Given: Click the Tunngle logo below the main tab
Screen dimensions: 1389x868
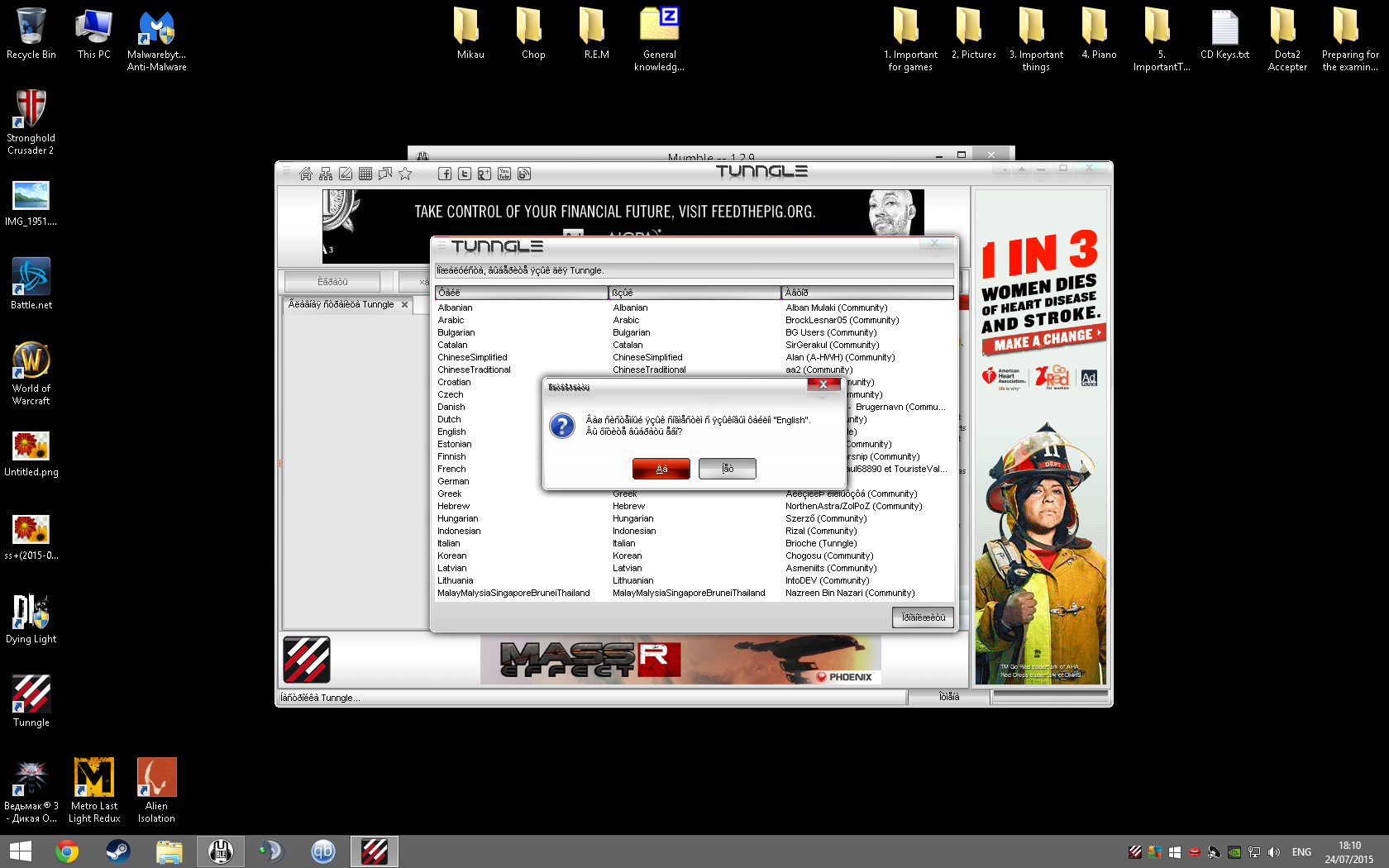Looking at the screenshot, I should coord(307,660).
